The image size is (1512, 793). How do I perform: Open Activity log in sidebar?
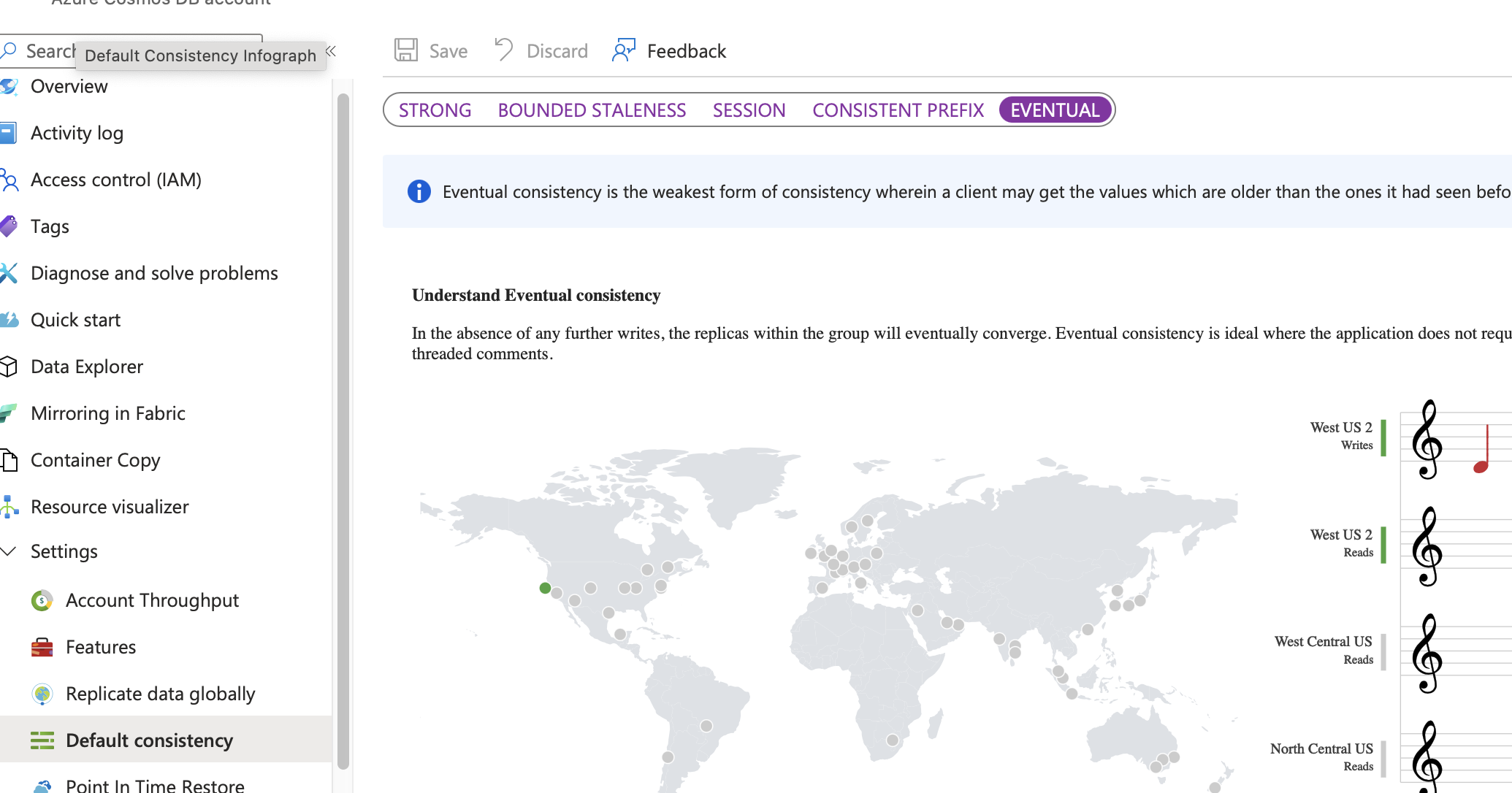coord(77,133)
